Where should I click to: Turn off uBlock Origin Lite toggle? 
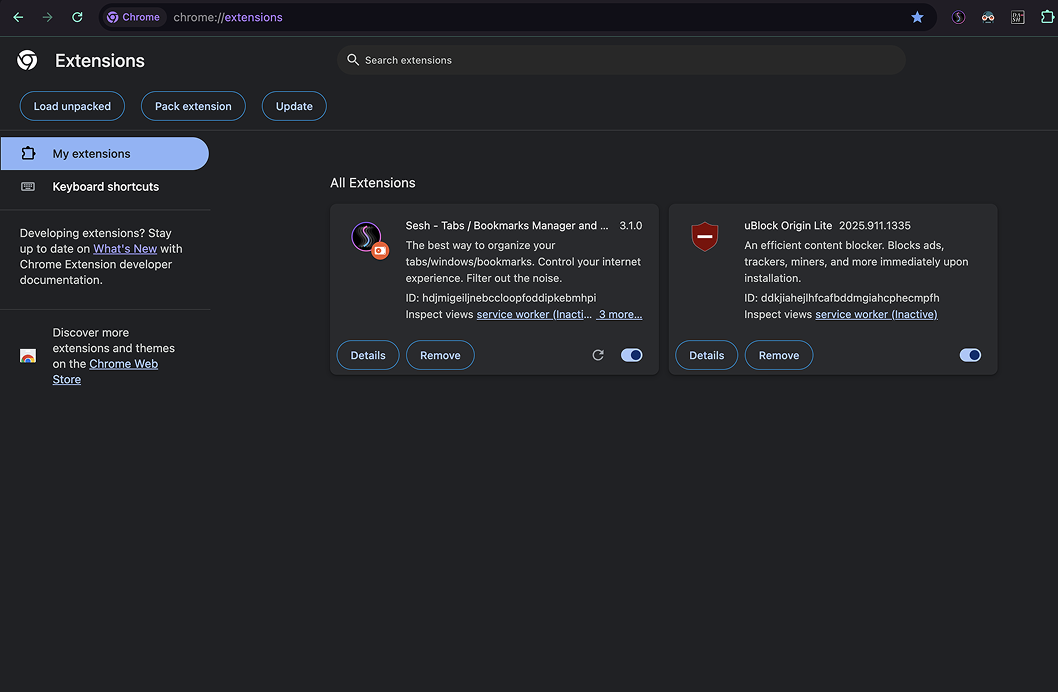pyautogui.click(x=970, y=355)
